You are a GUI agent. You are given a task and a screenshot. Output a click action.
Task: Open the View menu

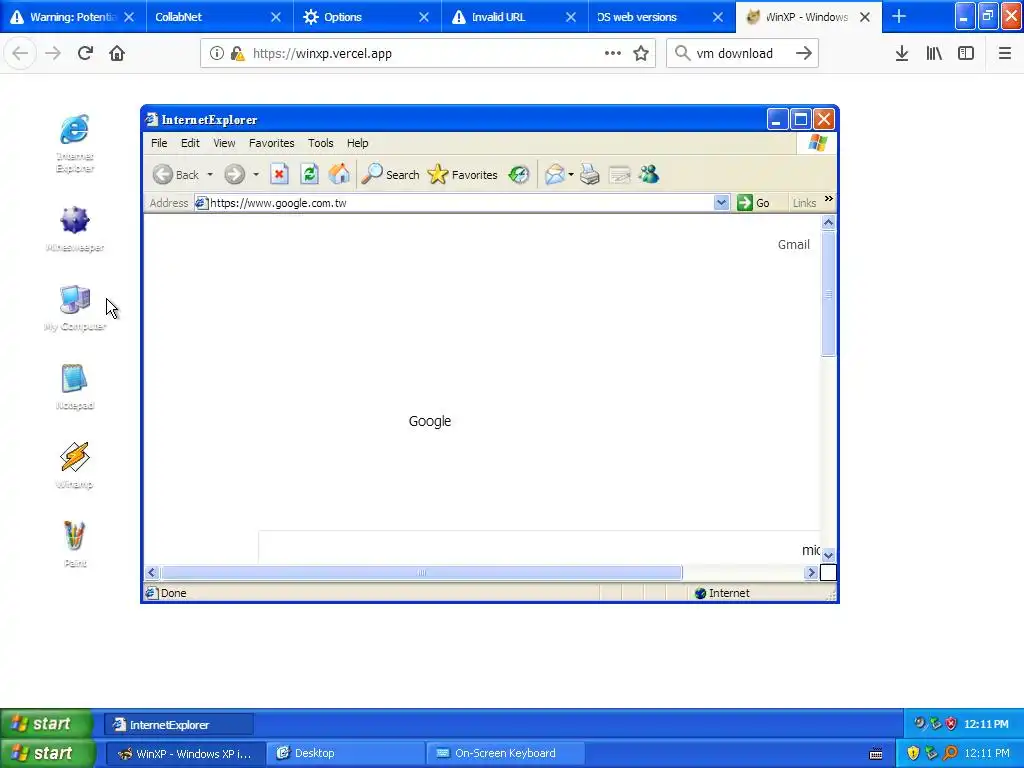[x=224, y=143]
